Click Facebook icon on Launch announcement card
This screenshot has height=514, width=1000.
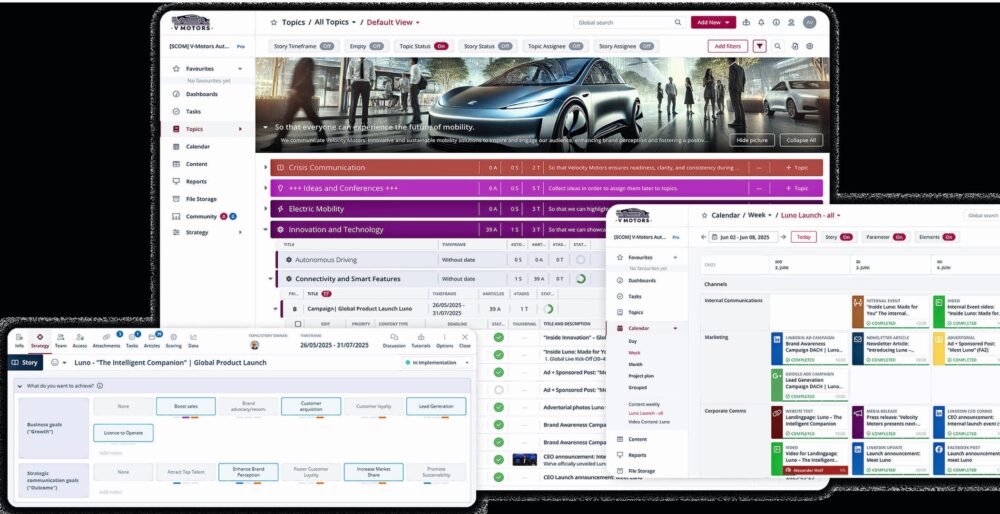[939, 450]
